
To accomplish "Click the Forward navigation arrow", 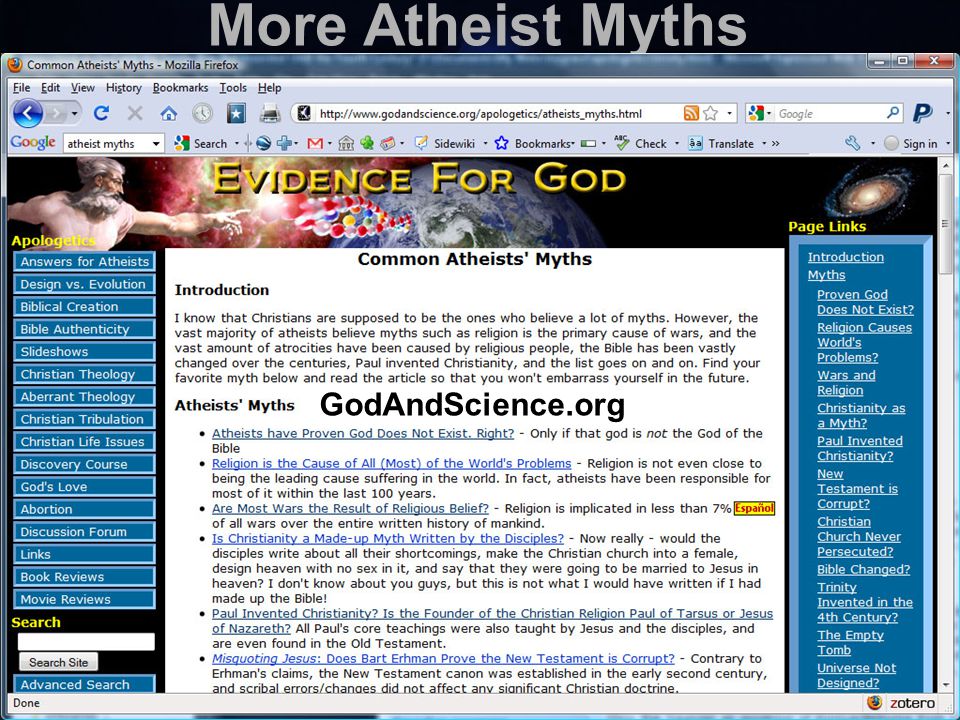I will click(x=56, y=113).
